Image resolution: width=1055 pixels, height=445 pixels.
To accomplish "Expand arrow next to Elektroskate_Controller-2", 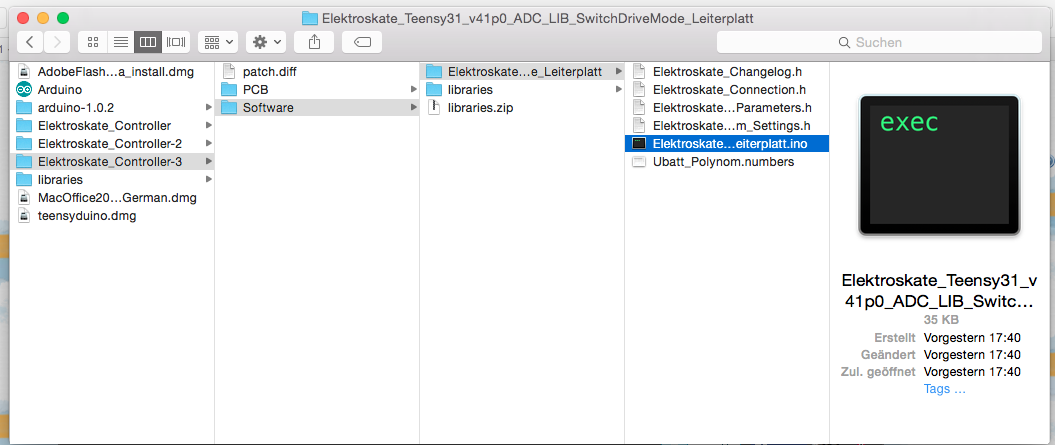I will click(x=209, y=143).
